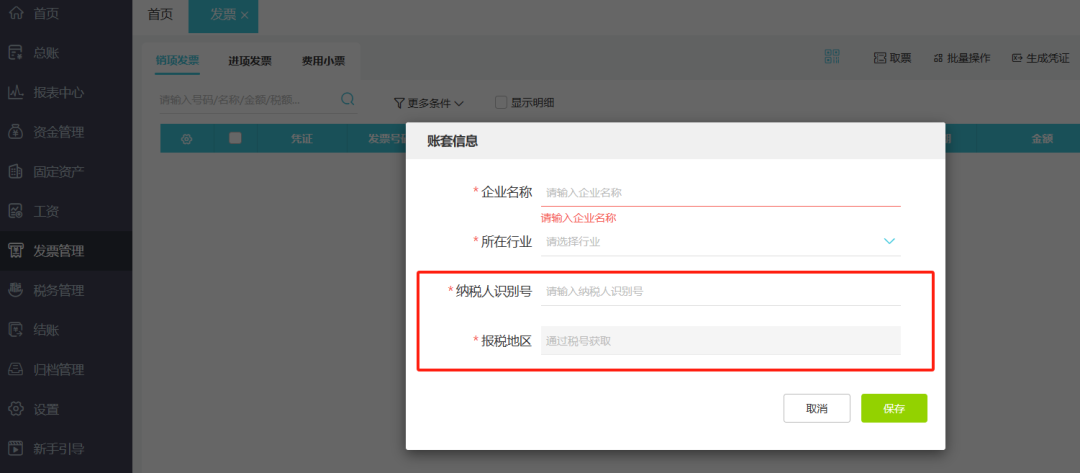Click the green 保存 button
1080x473 pixels.
pos(894,408)
